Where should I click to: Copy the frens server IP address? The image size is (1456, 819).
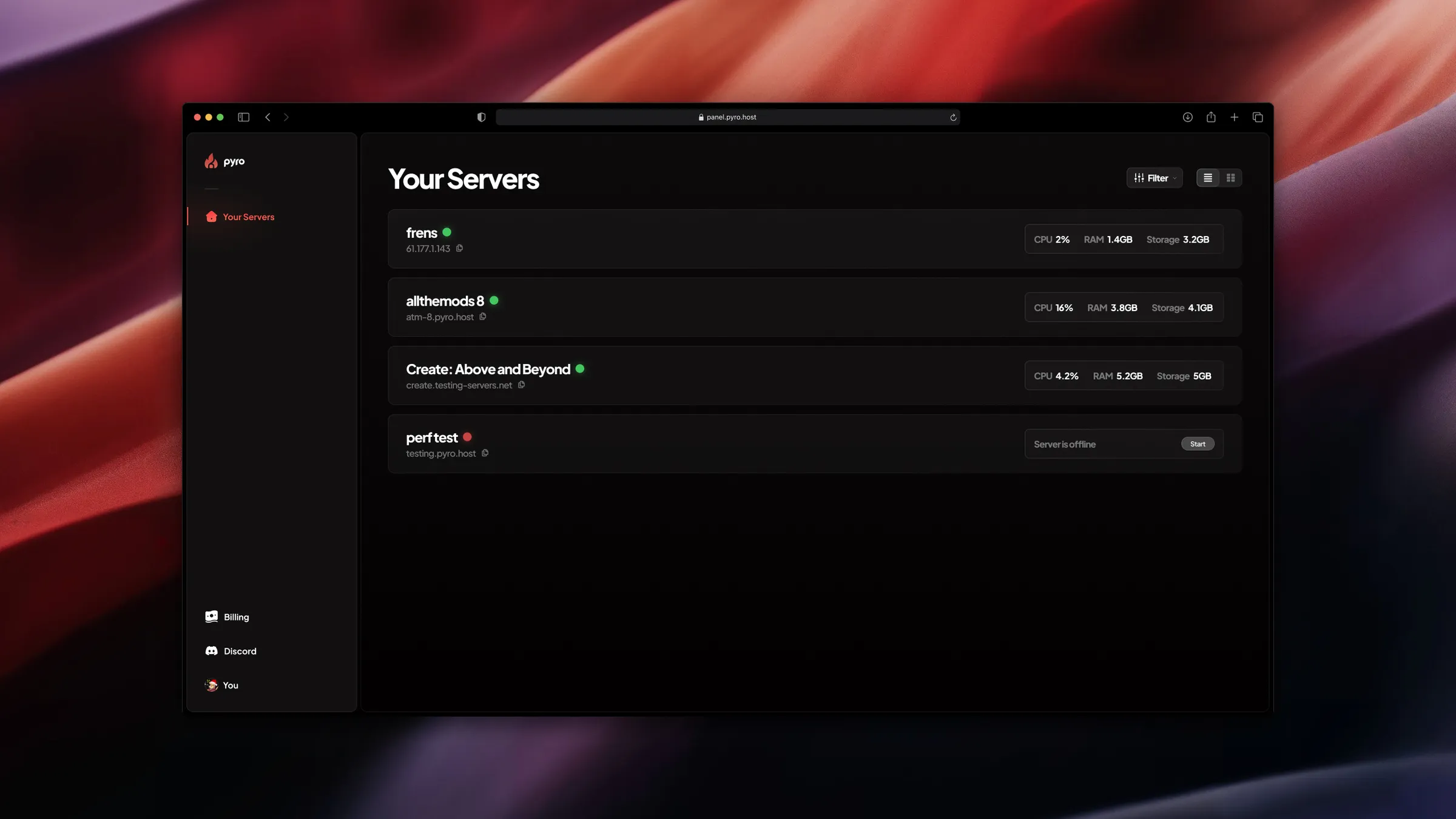click(459, 248)
